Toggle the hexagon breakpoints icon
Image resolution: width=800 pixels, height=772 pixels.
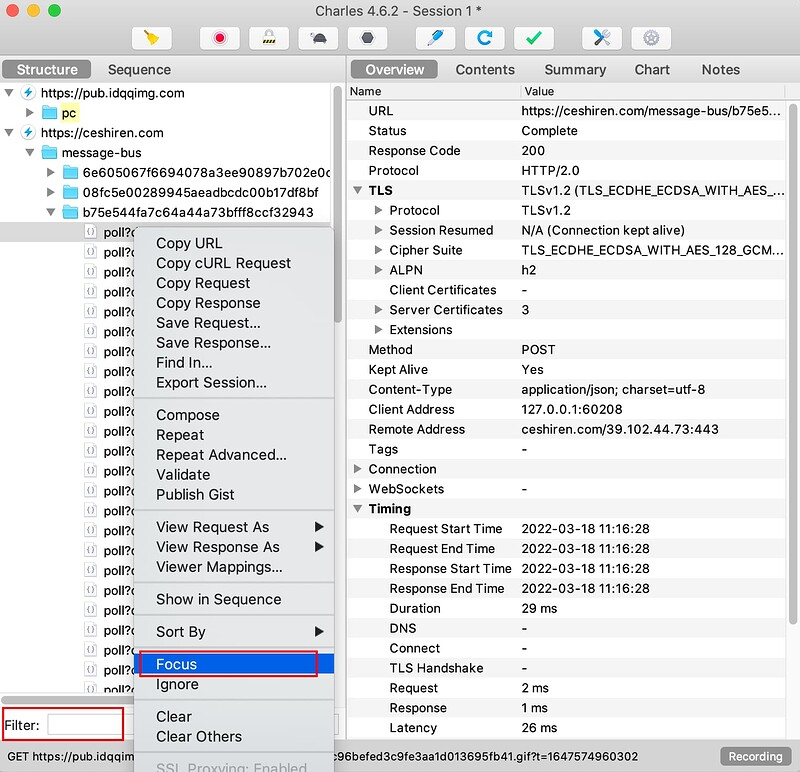click(x=367, y=38)
